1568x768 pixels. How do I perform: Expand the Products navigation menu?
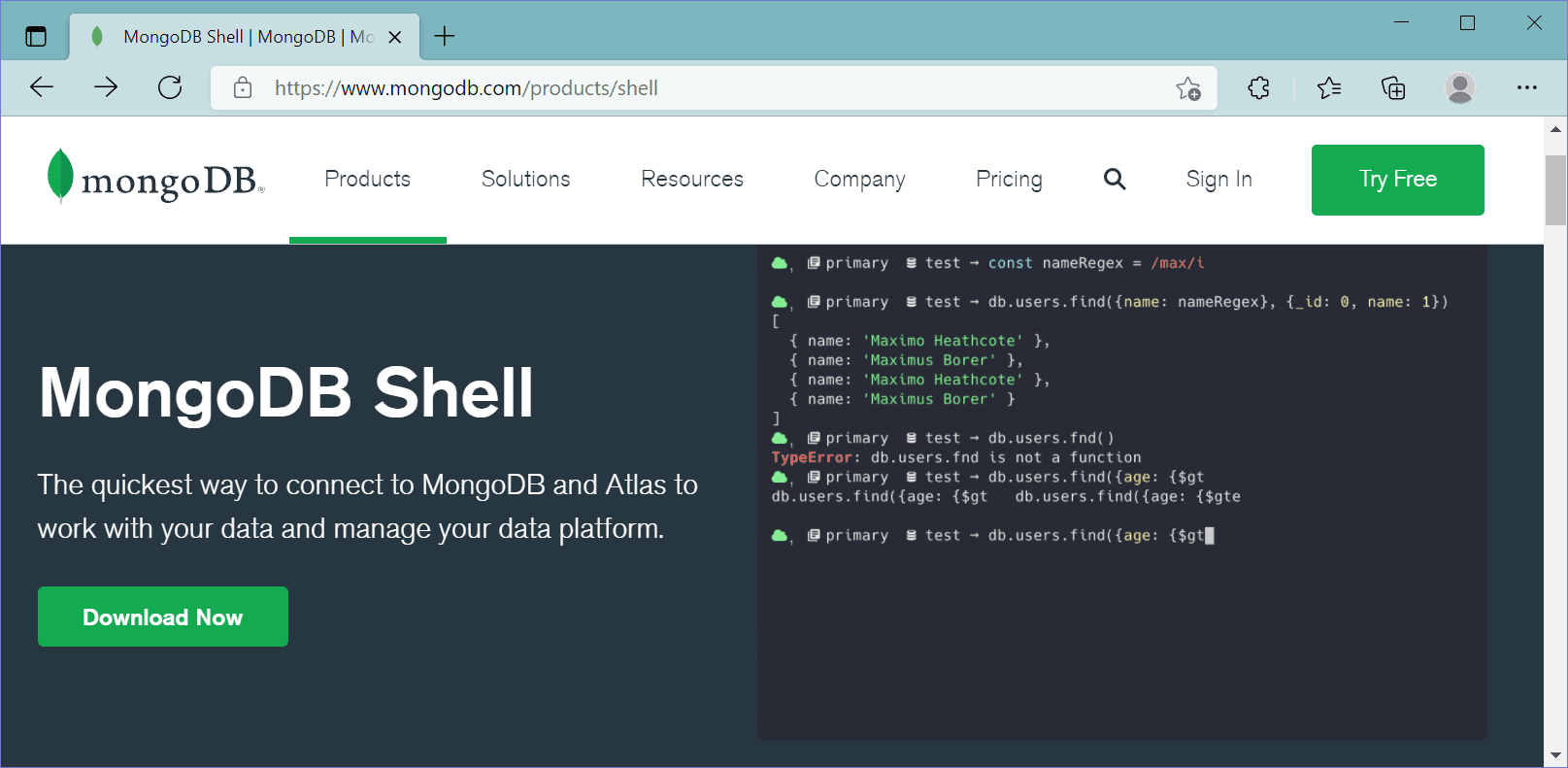367,179
